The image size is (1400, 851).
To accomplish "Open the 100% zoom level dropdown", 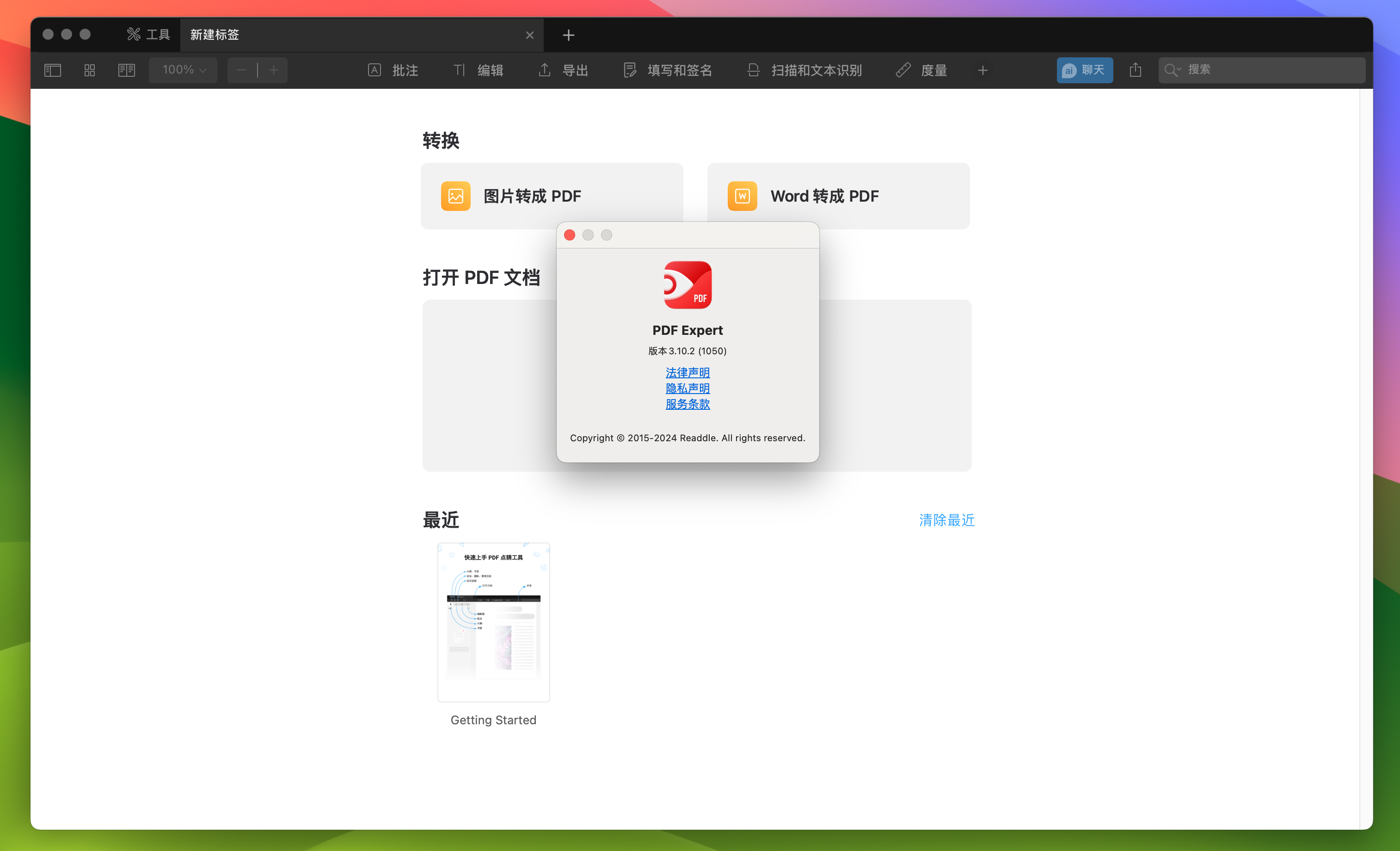I will coord(183,70).
